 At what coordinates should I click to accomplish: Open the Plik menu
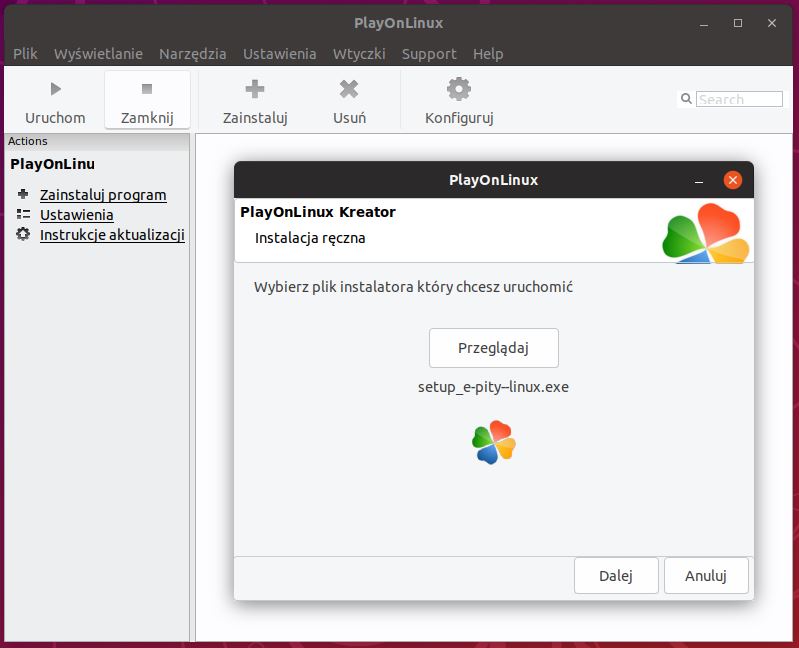pos(25,54)
